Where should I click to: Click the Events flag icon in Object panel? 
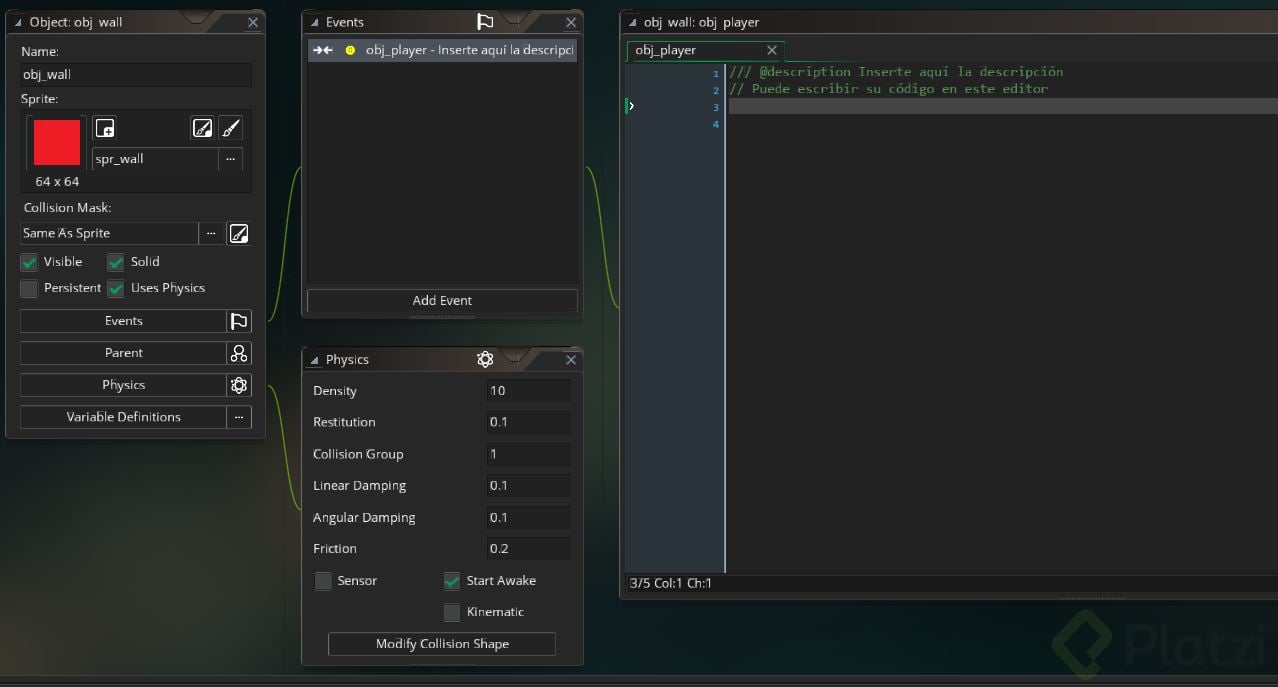point(238,321)
